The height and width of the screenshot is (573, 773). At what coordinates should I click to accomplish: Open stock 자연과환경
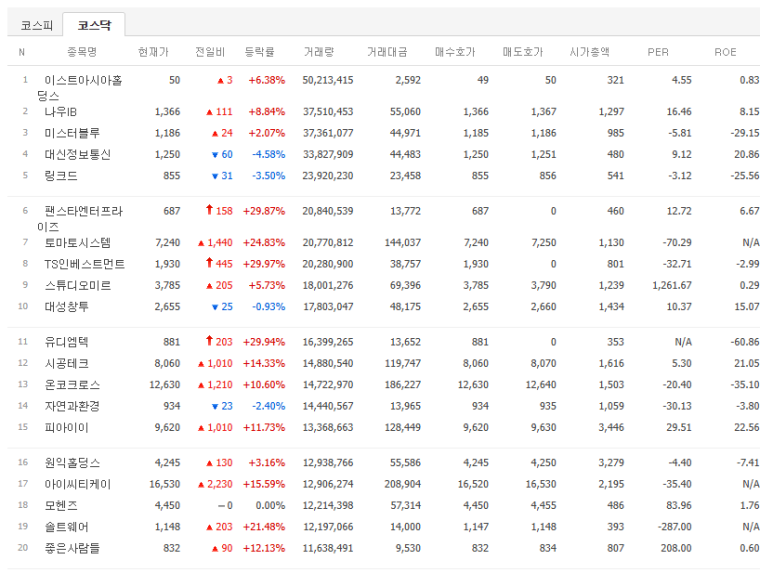[72, 406]
